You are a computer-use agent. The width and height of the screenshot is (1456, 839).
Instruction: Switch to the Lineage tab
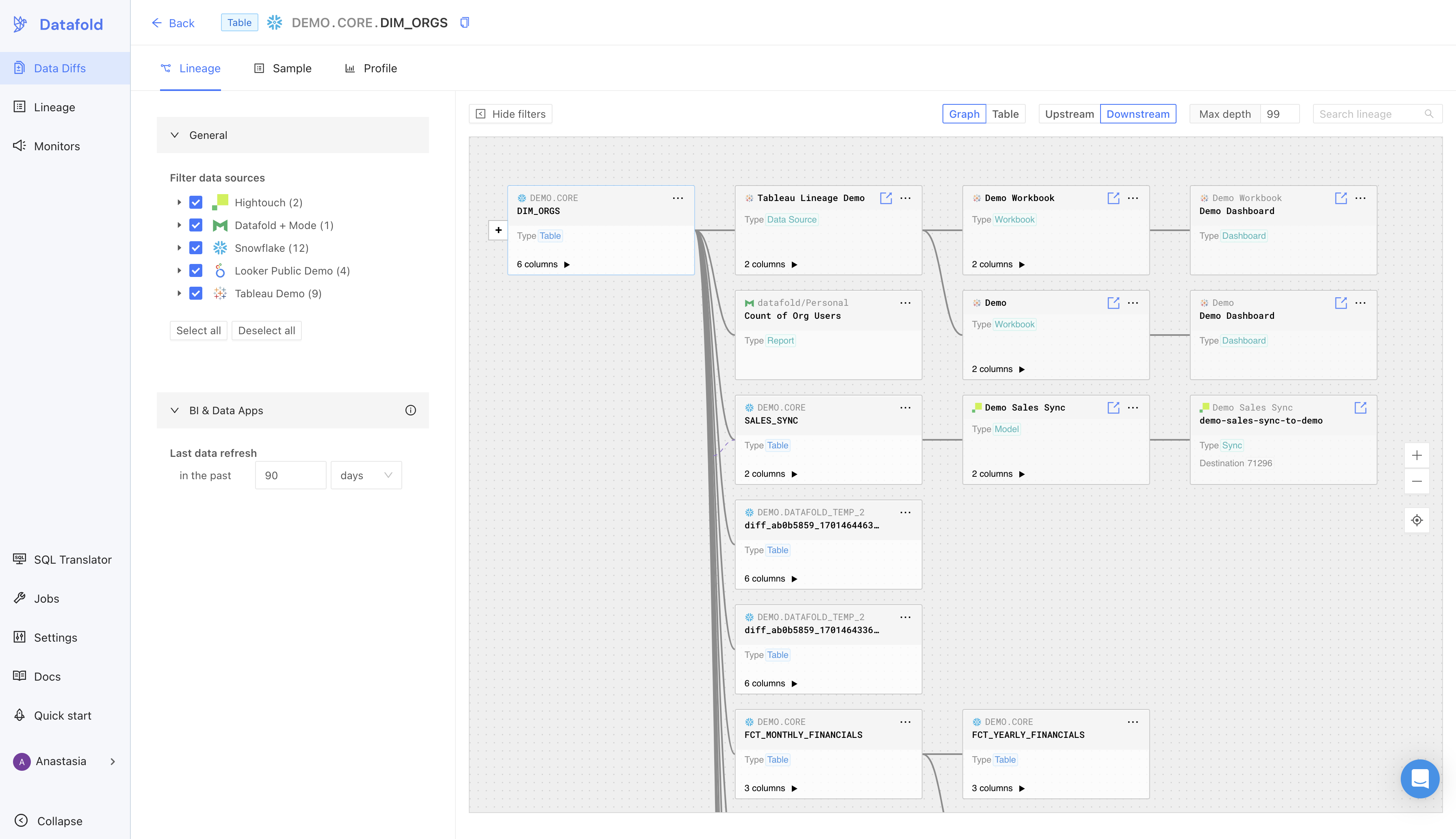190,68
